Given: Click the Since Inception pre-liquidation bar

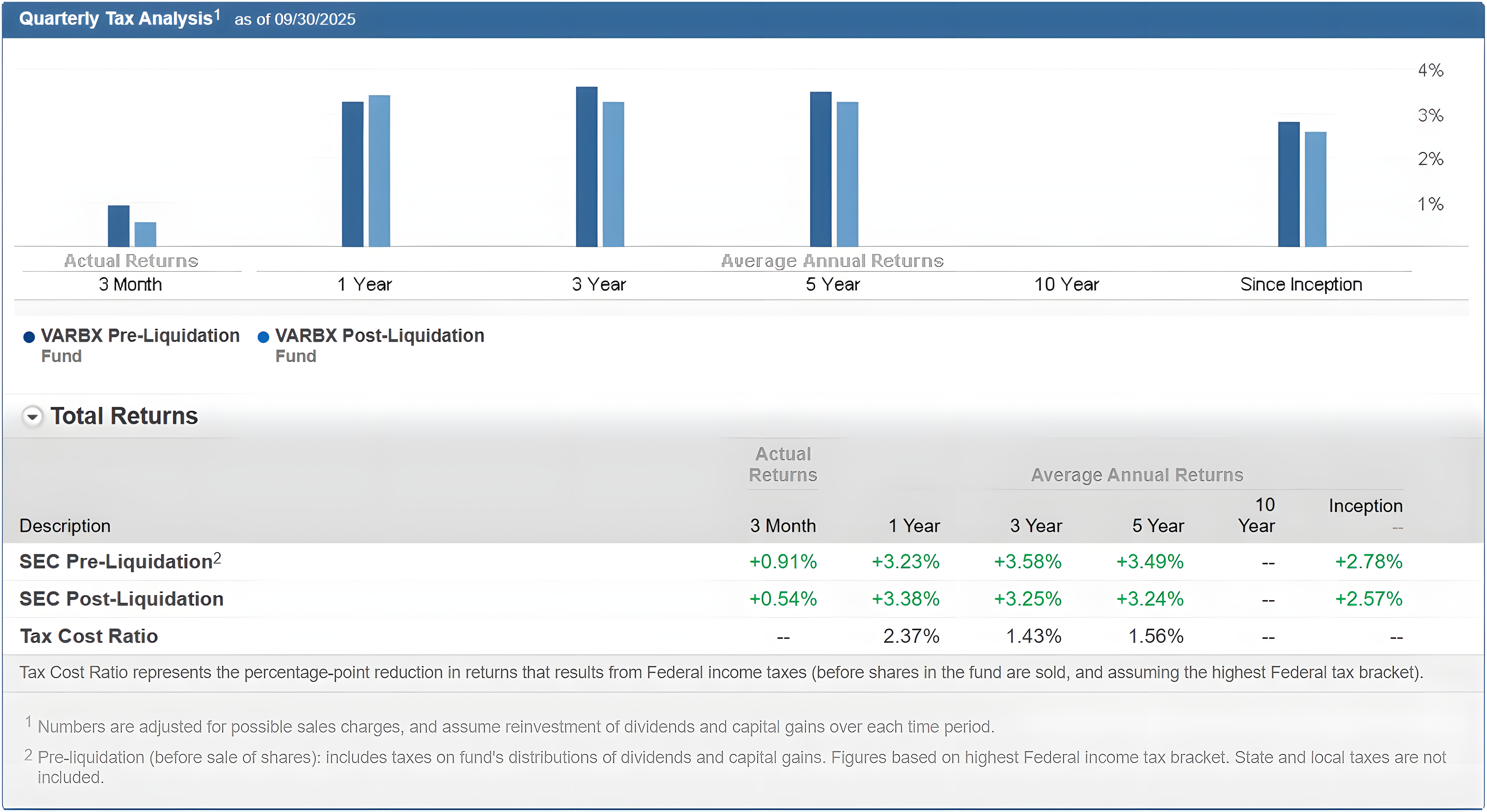Looking at the screenshot, I should 1288,185.
